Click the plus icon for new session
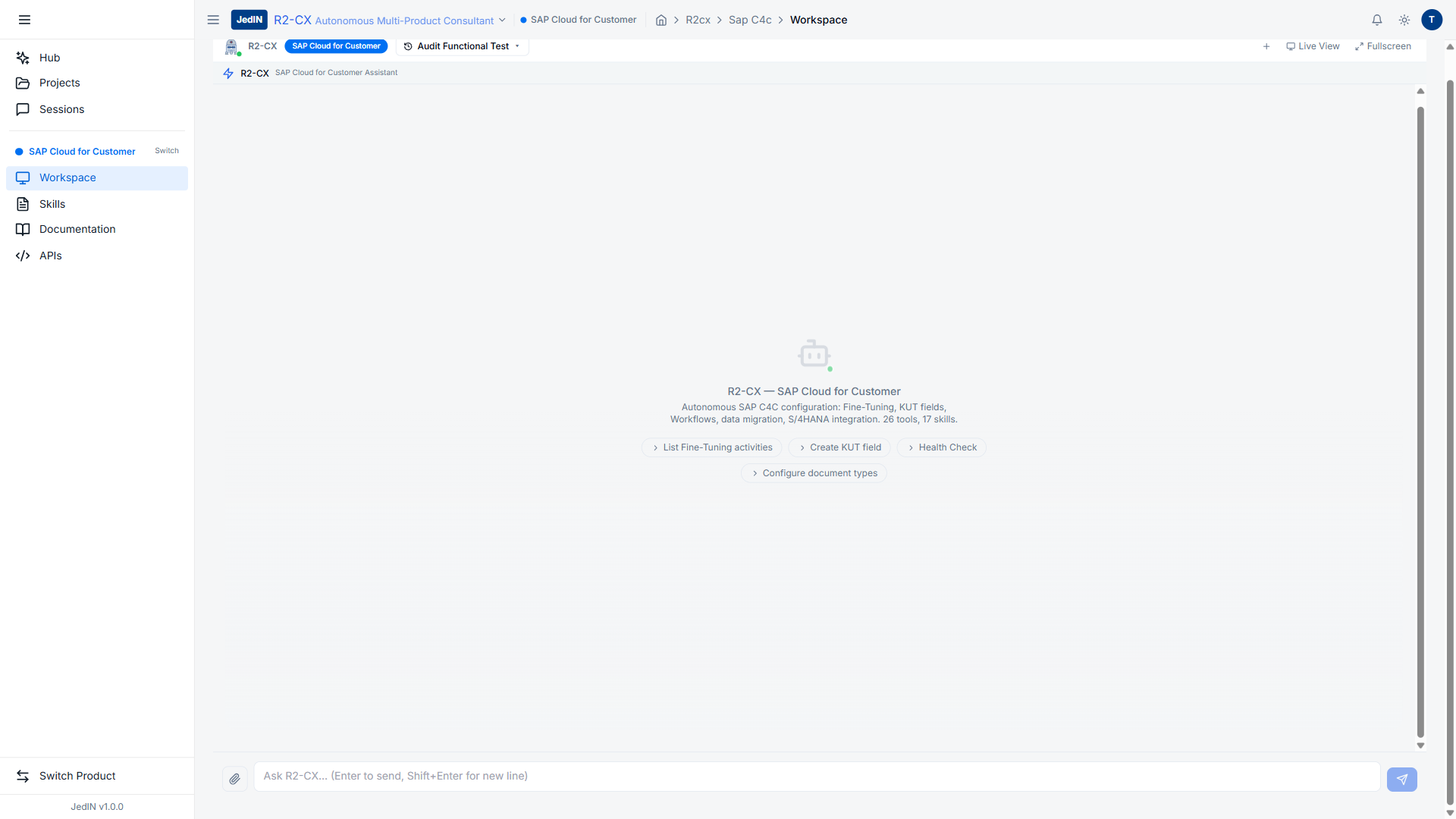Viewport: 1456px width, 819px height. [1266, 46]
